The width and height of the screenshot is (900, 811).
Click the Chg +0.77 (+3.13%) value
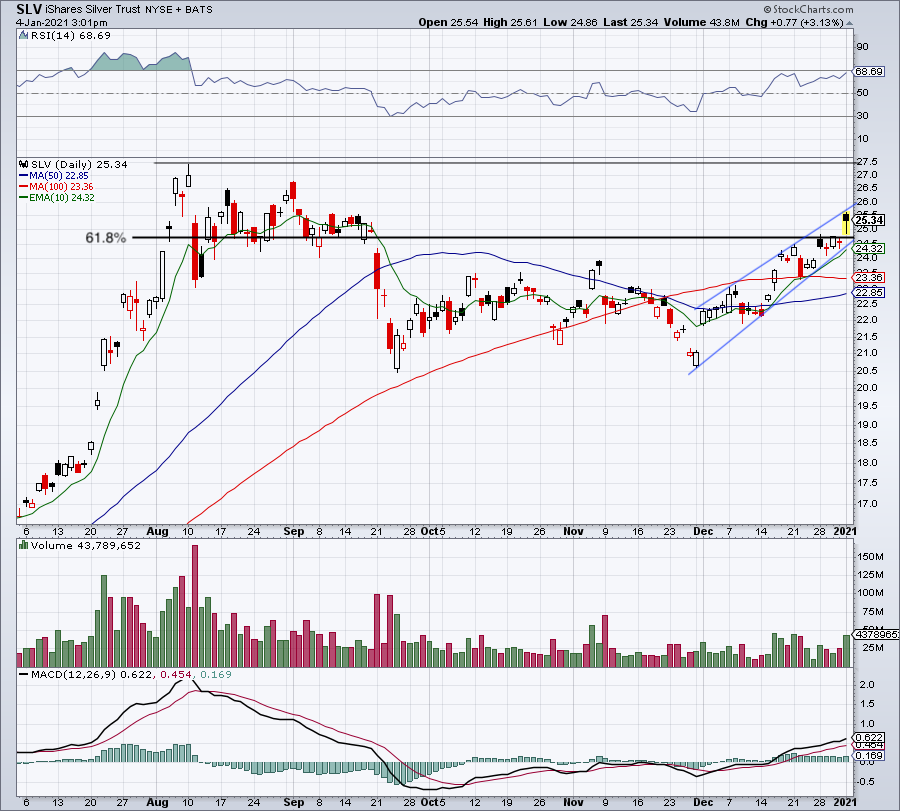(x=794, y=22)
